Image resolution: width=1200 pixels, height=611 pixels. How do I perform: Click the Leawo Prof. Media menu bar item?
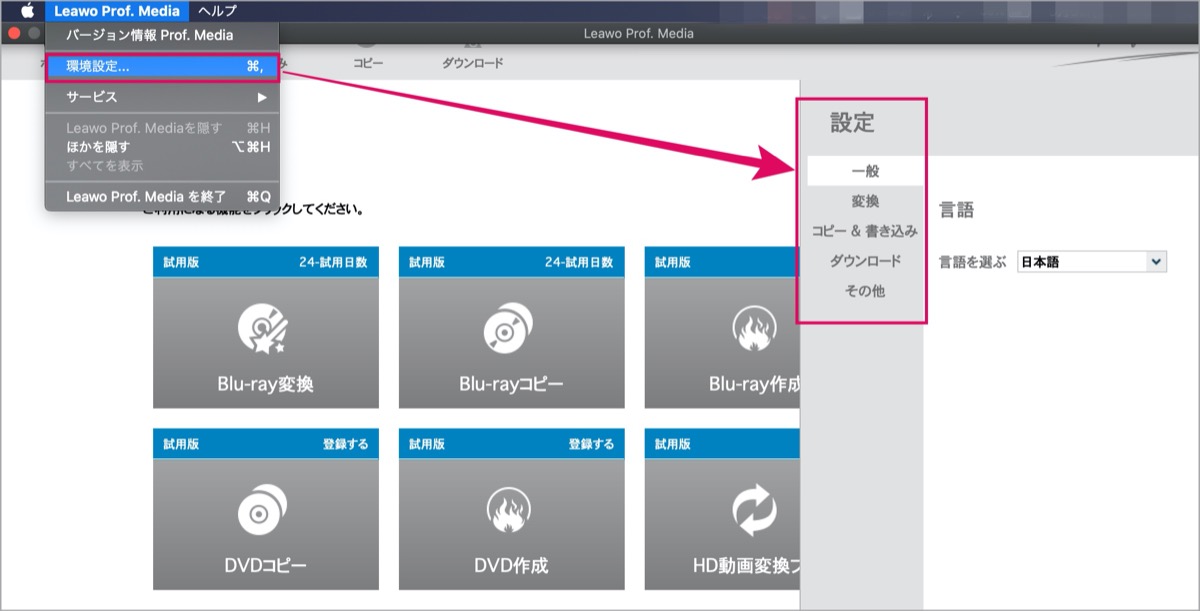[x=118, y=11]
